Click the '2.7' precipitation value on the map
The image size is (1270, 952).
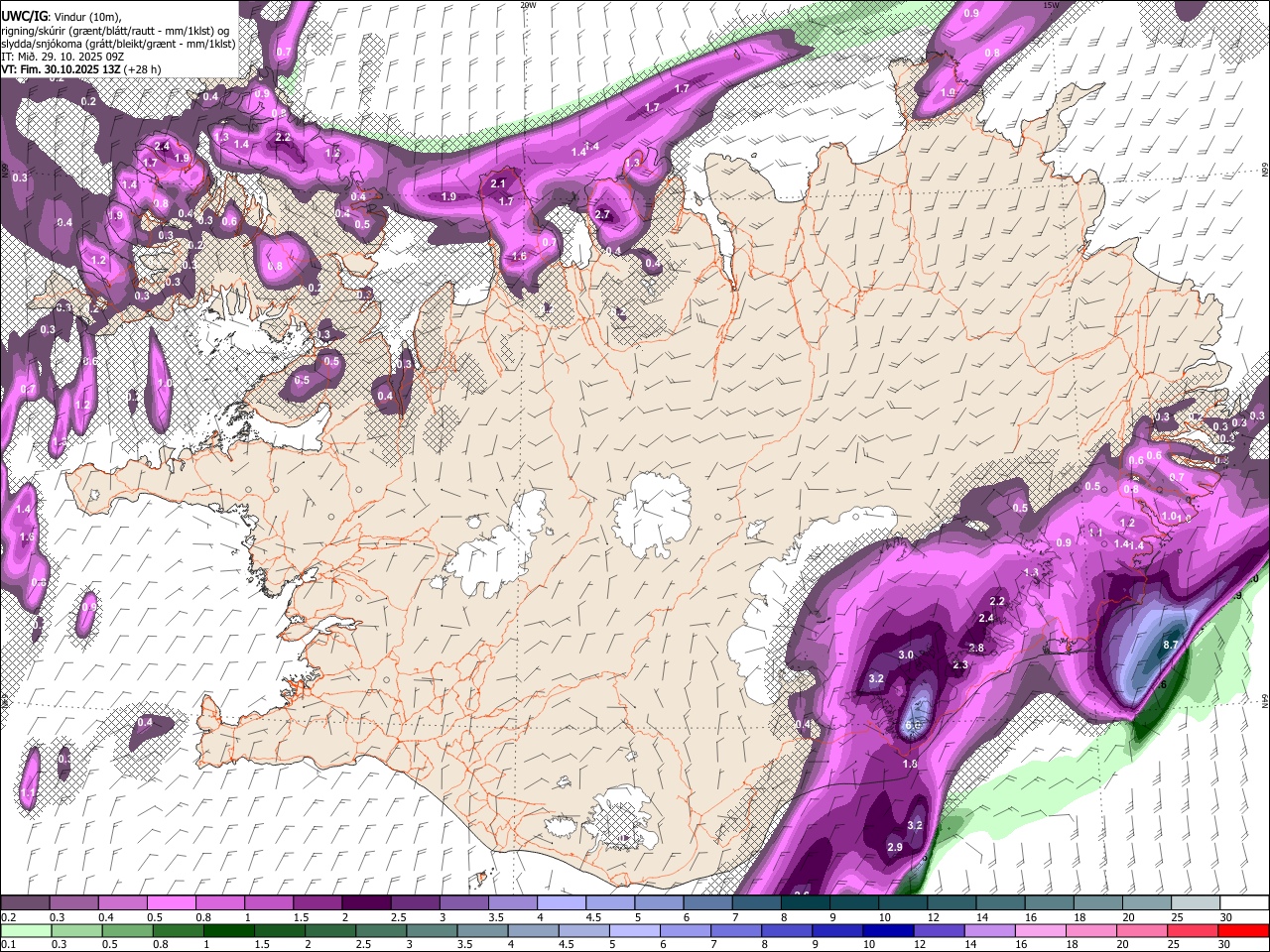click(602, 214)
